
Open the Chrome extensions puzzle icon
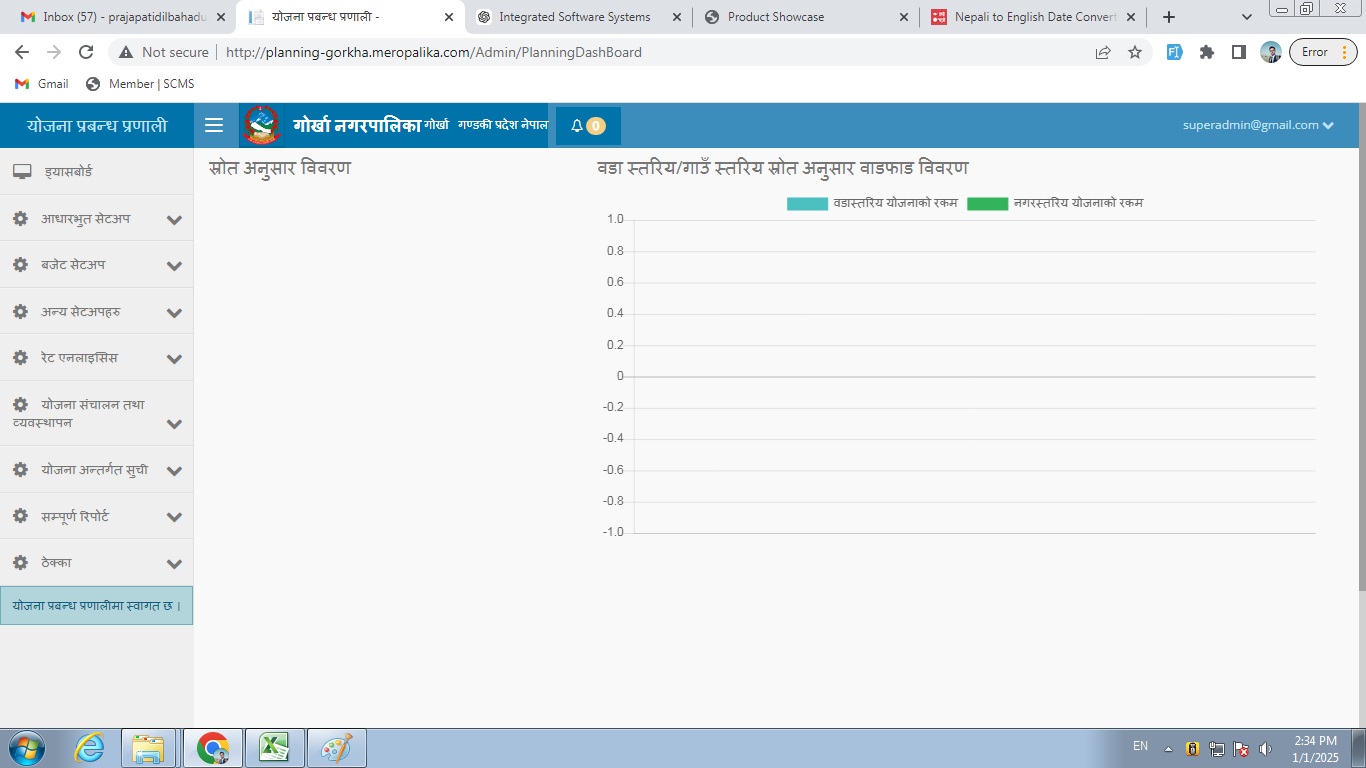pos(1207,52)
